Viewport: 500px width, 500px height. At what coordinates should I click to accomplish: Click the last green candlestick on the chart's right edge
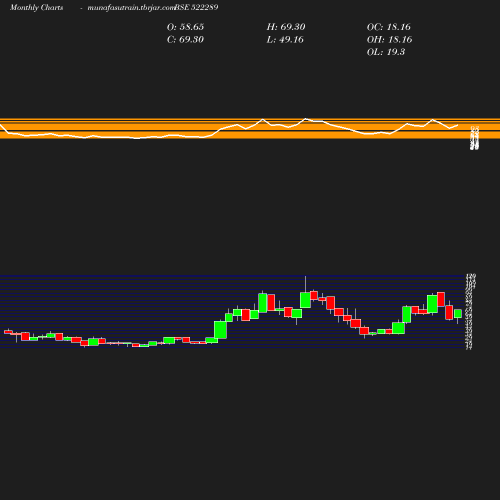[458, 314]
